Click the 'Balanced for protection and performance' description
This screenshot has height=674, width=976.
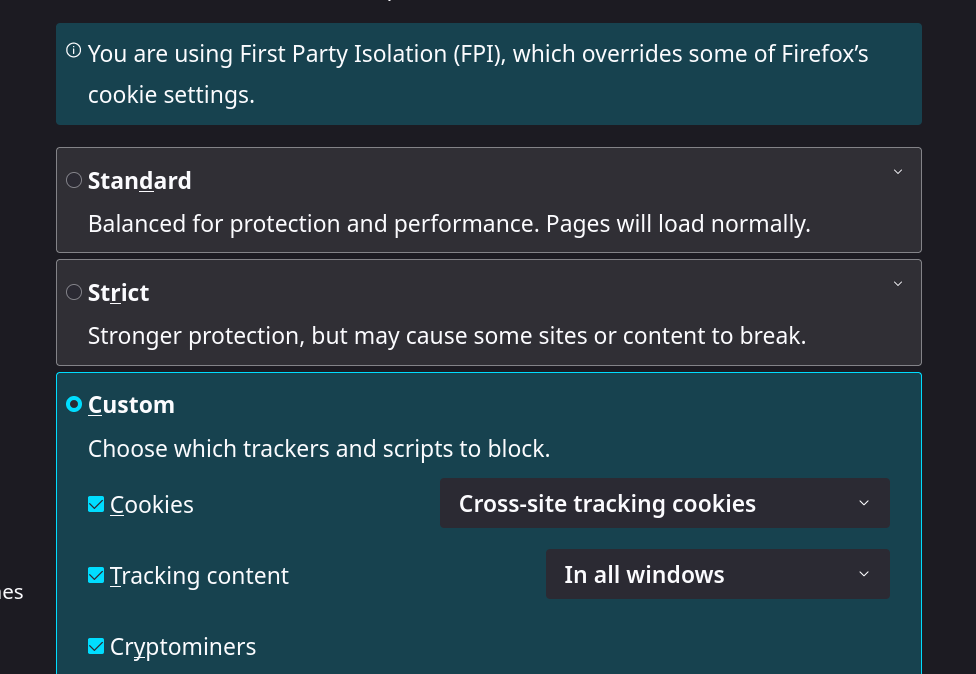pos(449,224)
